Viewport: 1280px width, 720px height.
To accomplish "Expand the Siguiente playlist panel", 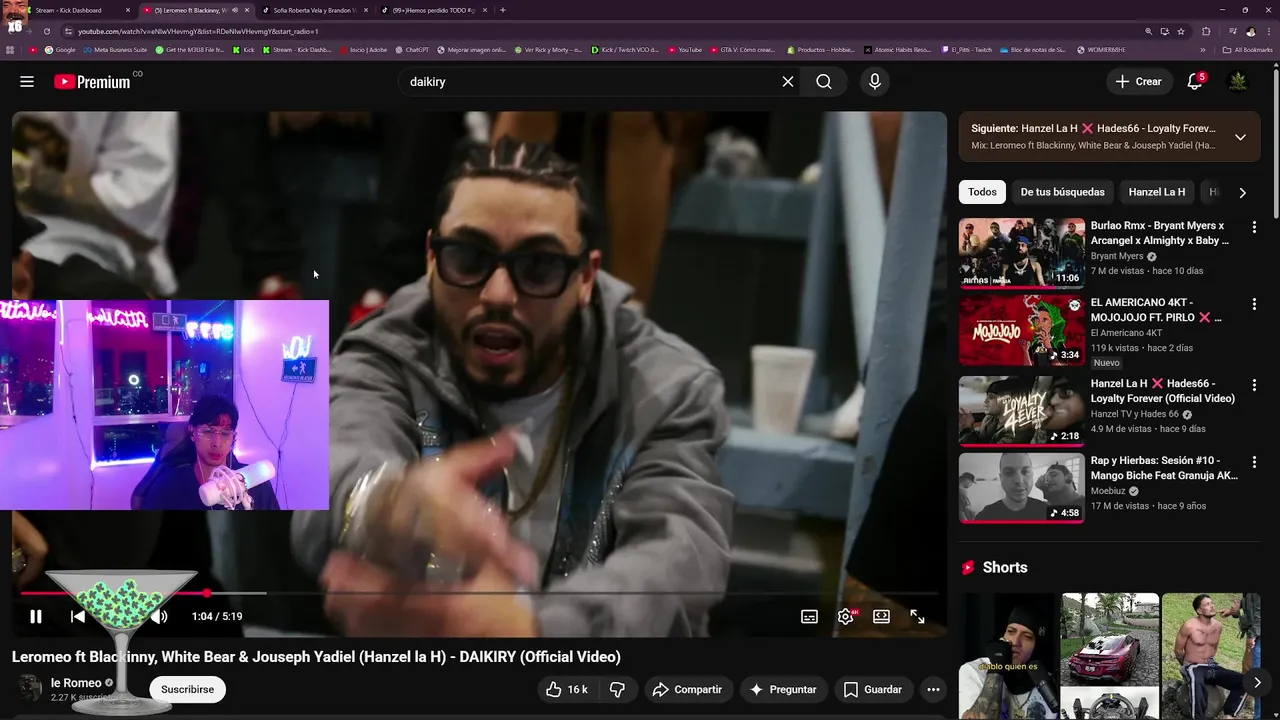I will click(1240, 137).
